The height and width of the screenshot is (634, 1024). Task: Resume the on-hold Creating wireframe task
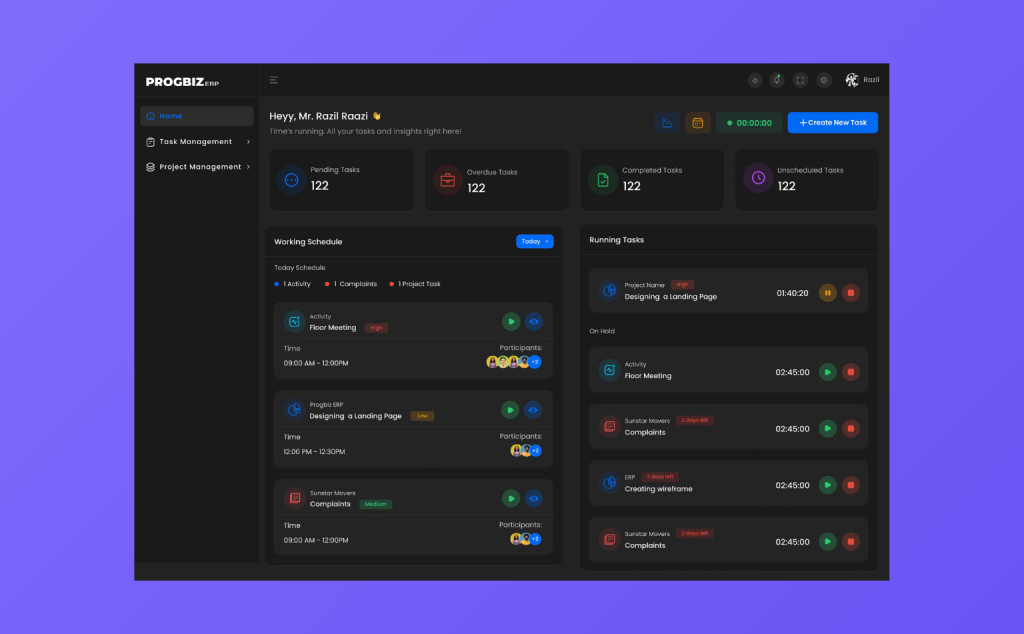point(827,485)
